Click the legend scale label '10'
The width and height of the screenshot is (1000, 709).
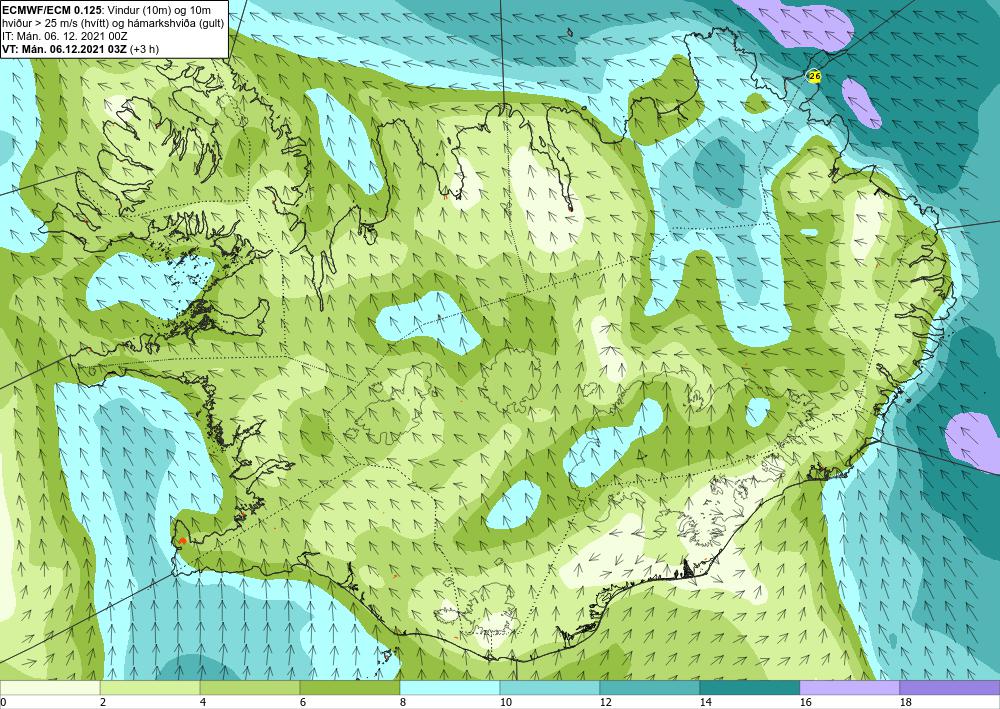tap(505, 703)
